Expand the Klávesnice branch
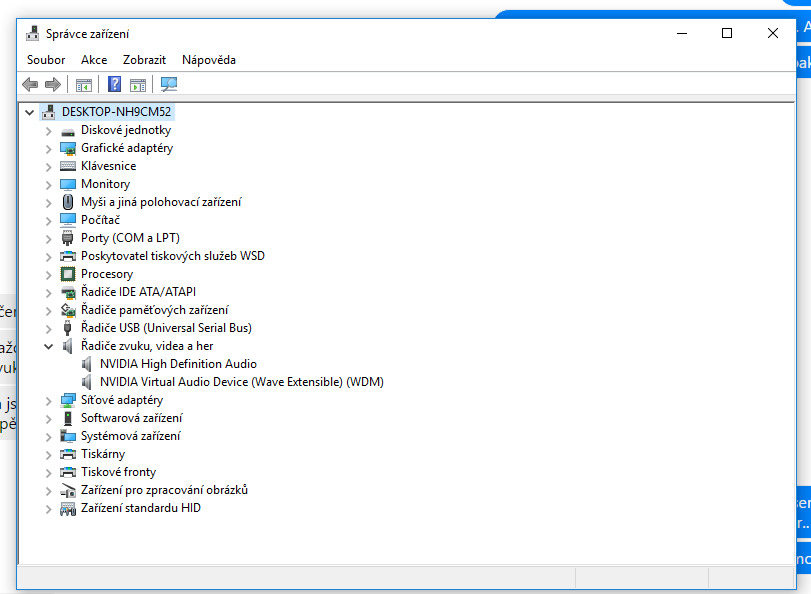 click(x=49, y=167)
